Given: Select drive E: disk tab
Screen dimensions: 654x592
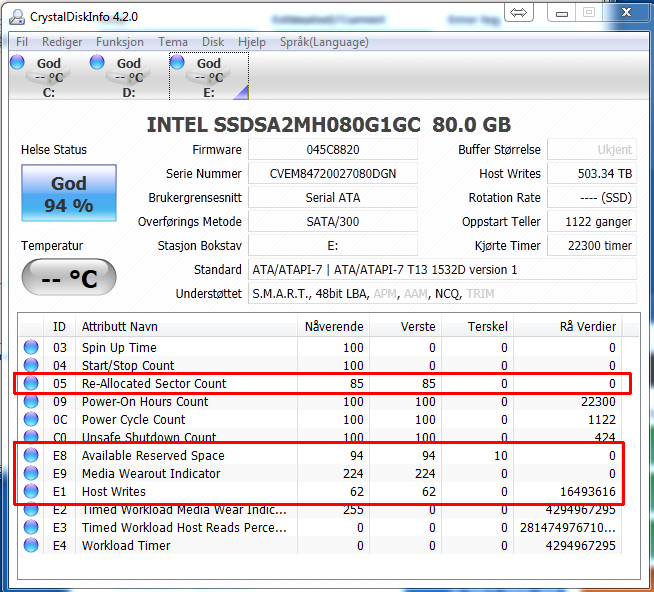Looking at the screenshot, I should (209, 77).
